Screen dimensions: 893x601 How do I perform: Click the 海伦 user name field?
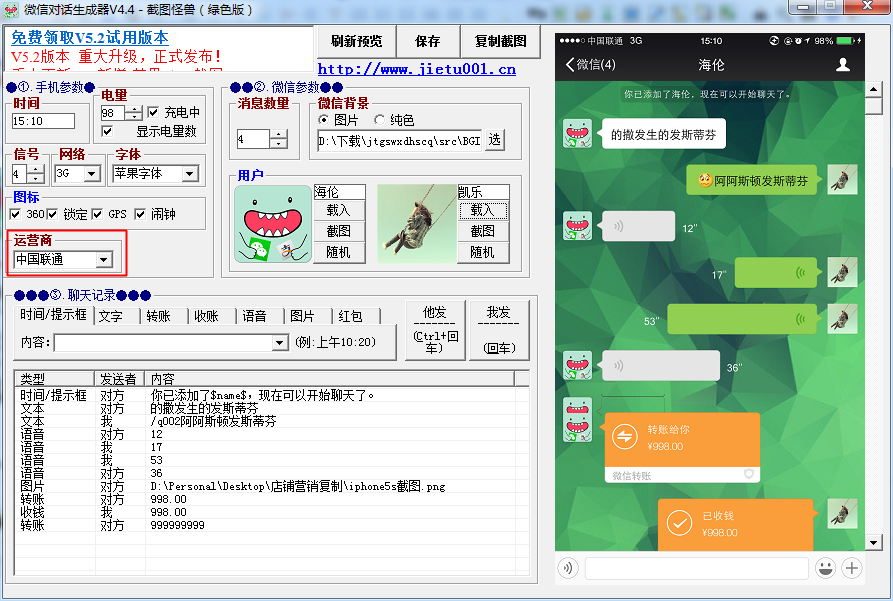pyautogui.click(x=339, y=192)
